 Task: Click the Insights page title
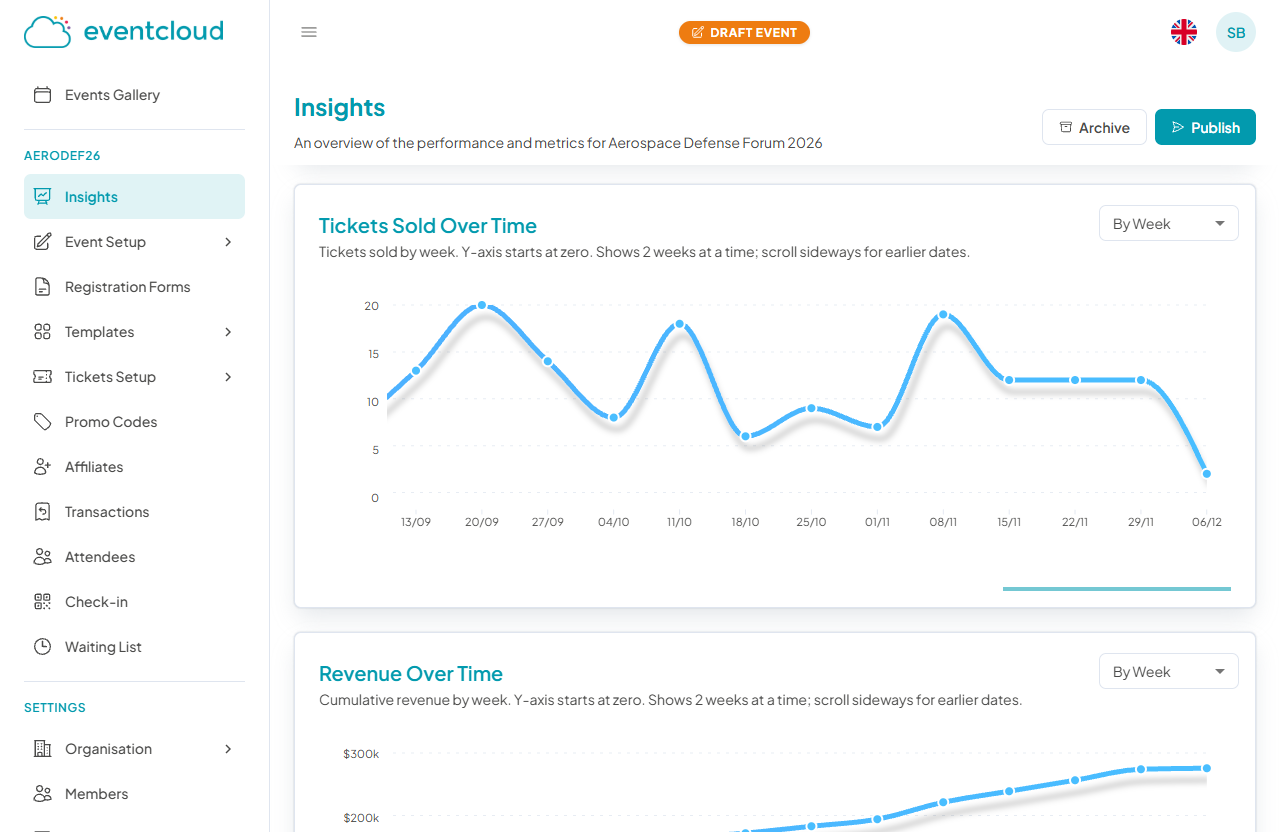[x=340, y=108]
